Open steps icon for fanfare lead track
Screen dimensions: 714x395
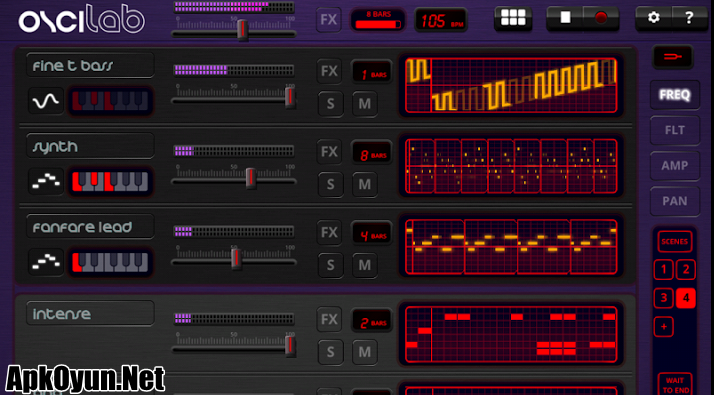click(x=46, y=262)
